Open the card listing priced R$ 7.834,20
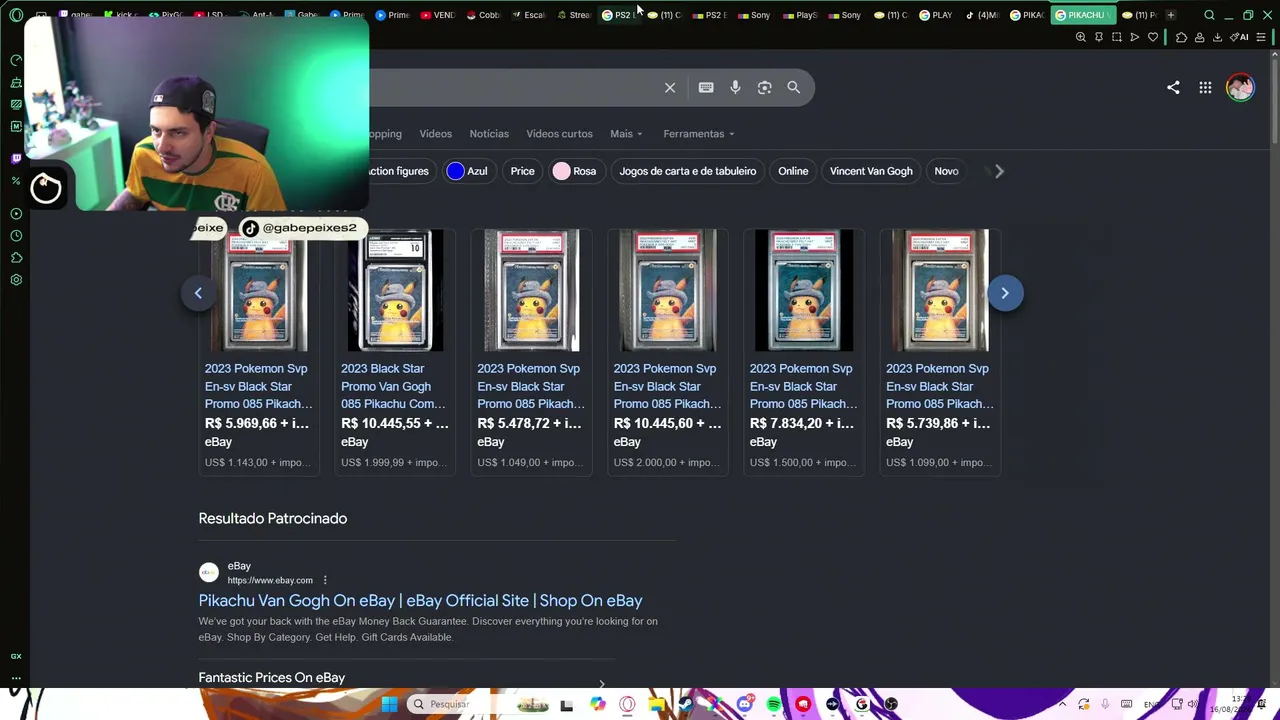Image resolution: width=1280 pixels, height=720 pixels. (x=803, y=351)
